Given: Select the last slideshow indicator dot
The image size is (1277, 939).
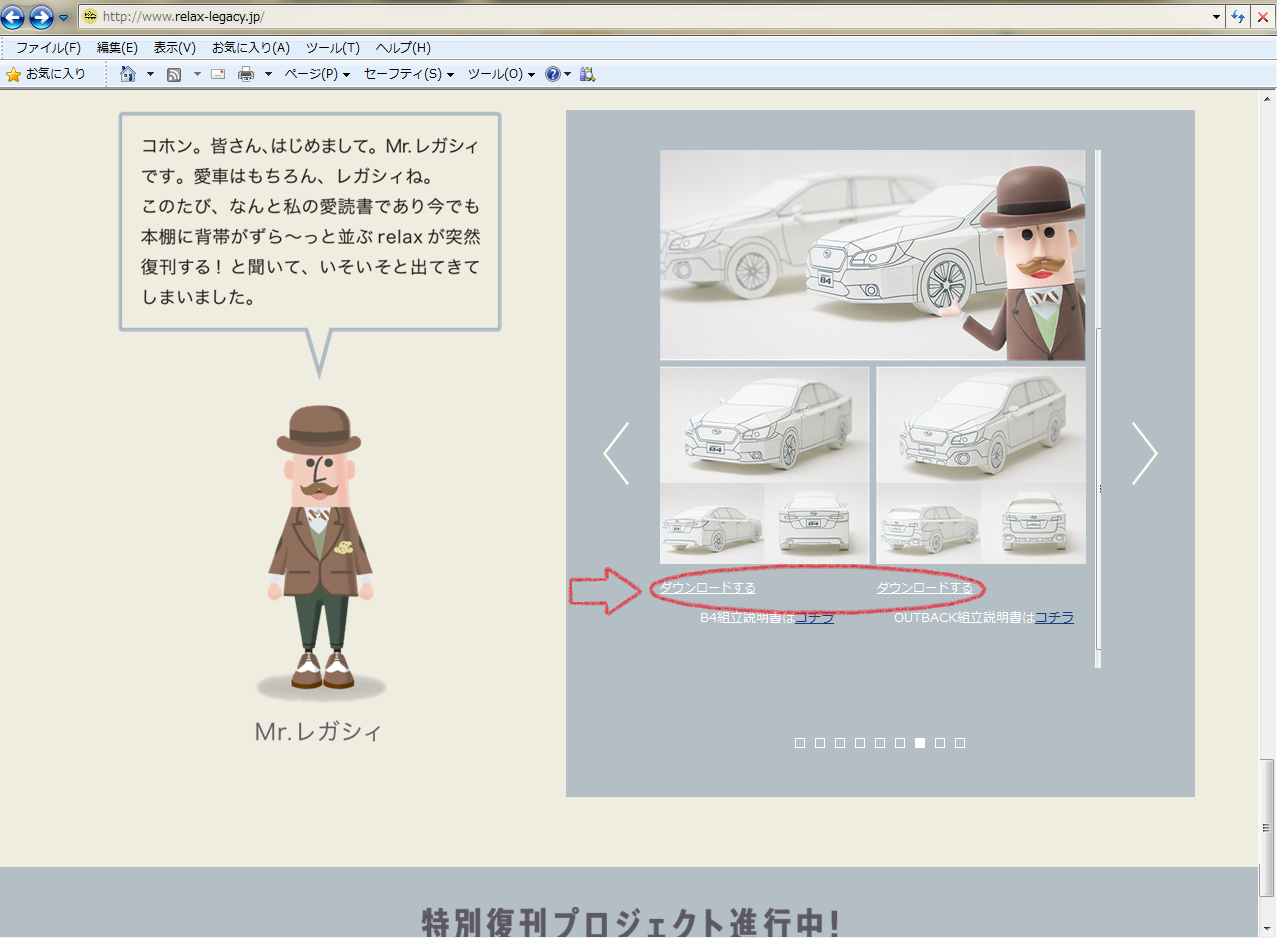Looking at the screenshot, I should 960,743.
